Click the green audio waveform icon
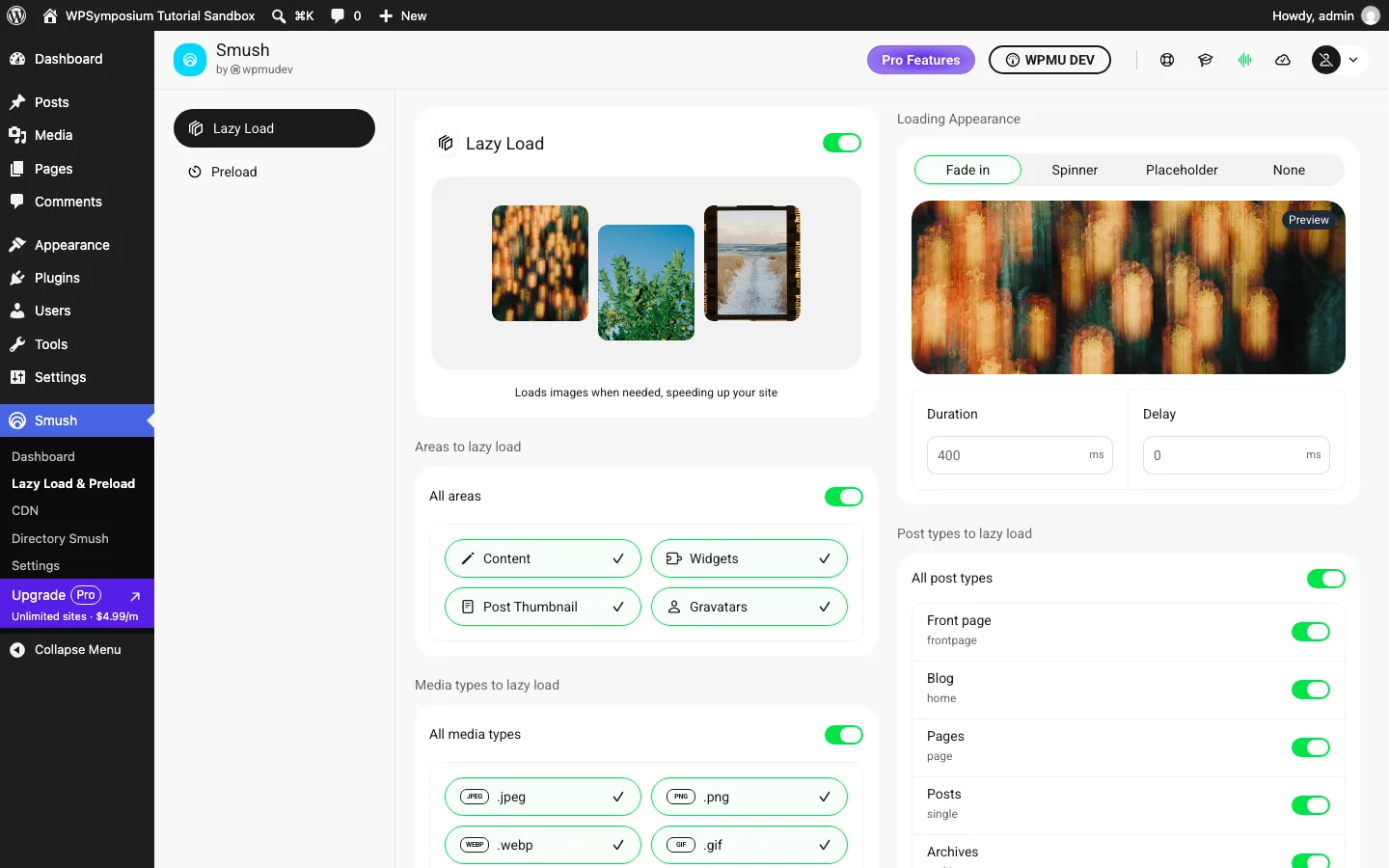 tap(1244, 60)
